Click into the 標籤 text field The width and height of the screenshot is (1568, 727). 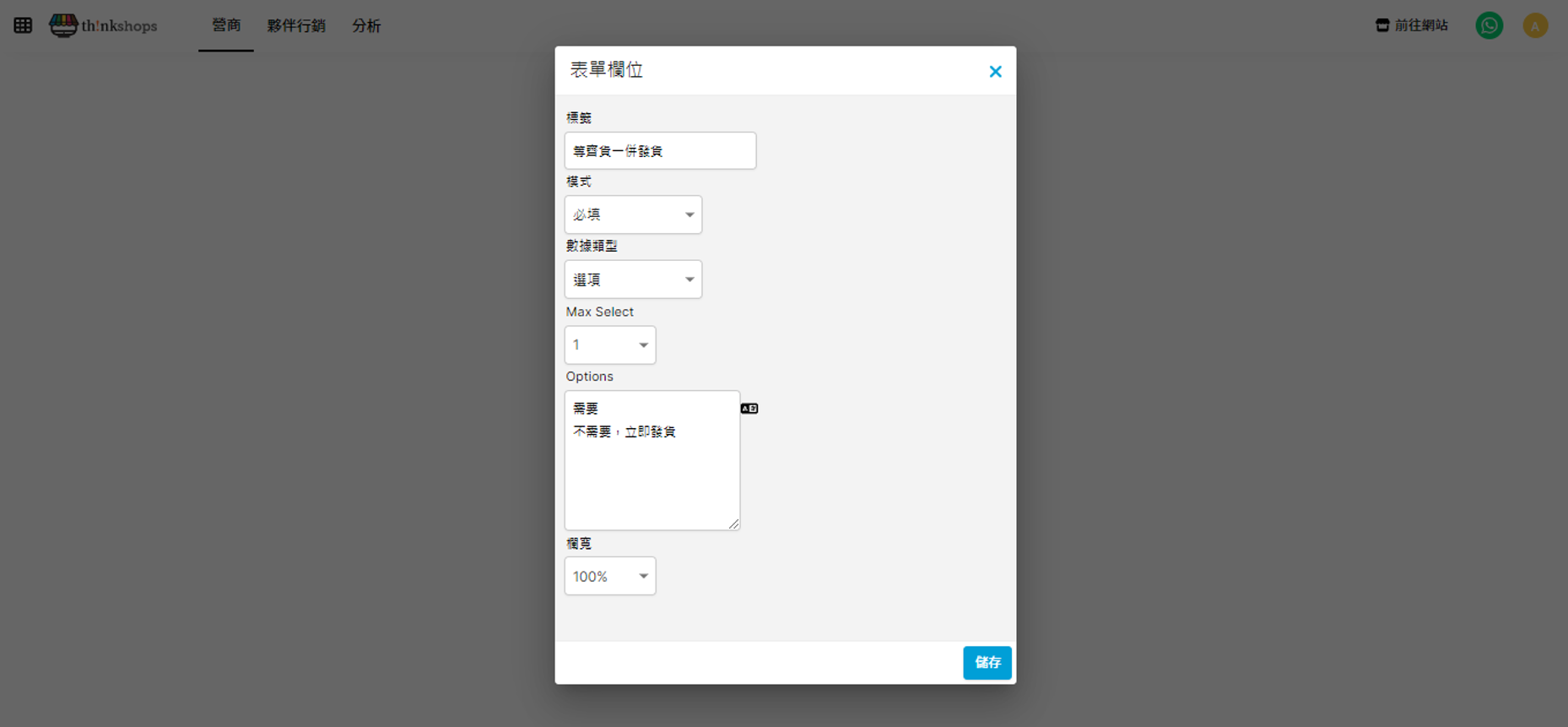pos(660,151)
